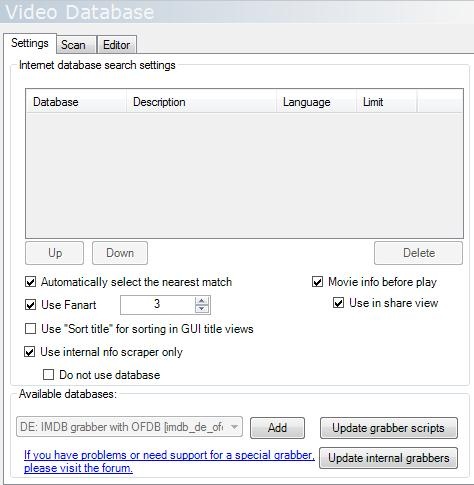Sort by the Database column header
This screenshot has height=485, width=474.
76,102
